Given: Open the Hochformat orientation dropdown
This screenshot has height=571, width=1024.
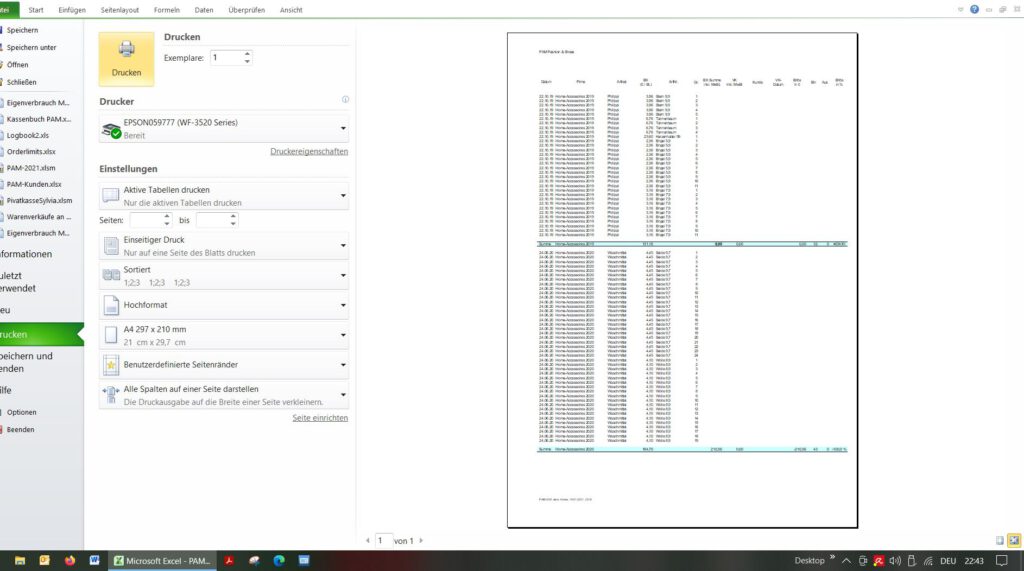Looking at the screenshot, I should [343, 303].
